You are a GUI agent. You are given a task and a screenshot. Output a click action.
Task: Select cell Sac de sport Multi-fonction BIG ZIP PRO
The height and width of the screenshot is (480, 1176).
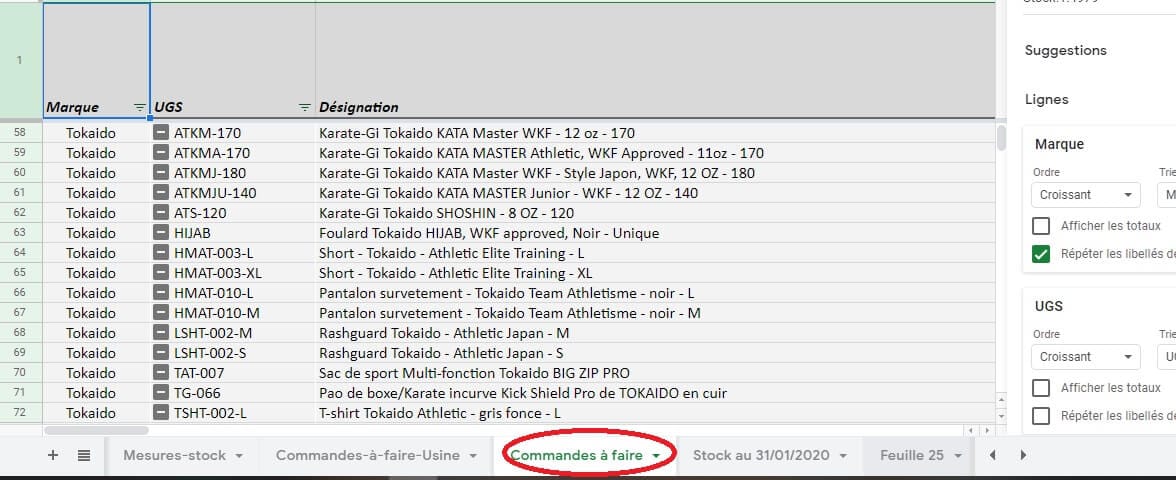pos(655,373)
